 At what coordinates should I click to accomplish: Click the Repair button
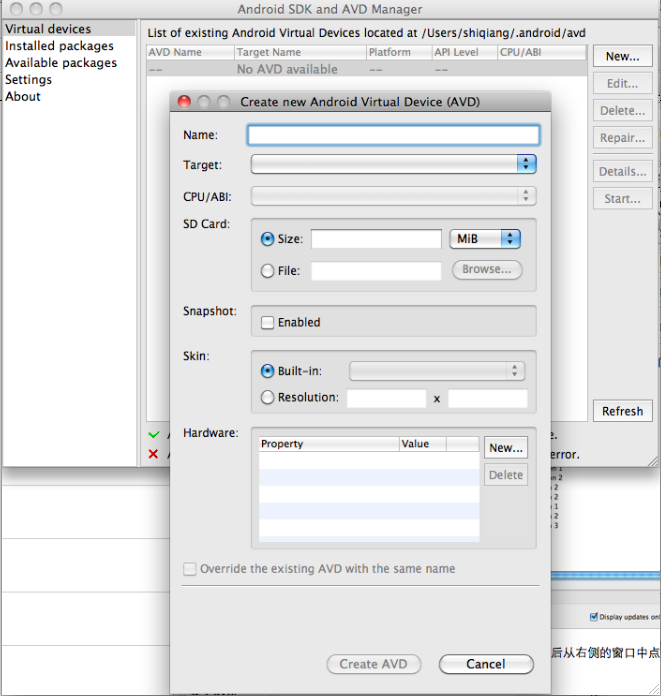tap(623, 138)
